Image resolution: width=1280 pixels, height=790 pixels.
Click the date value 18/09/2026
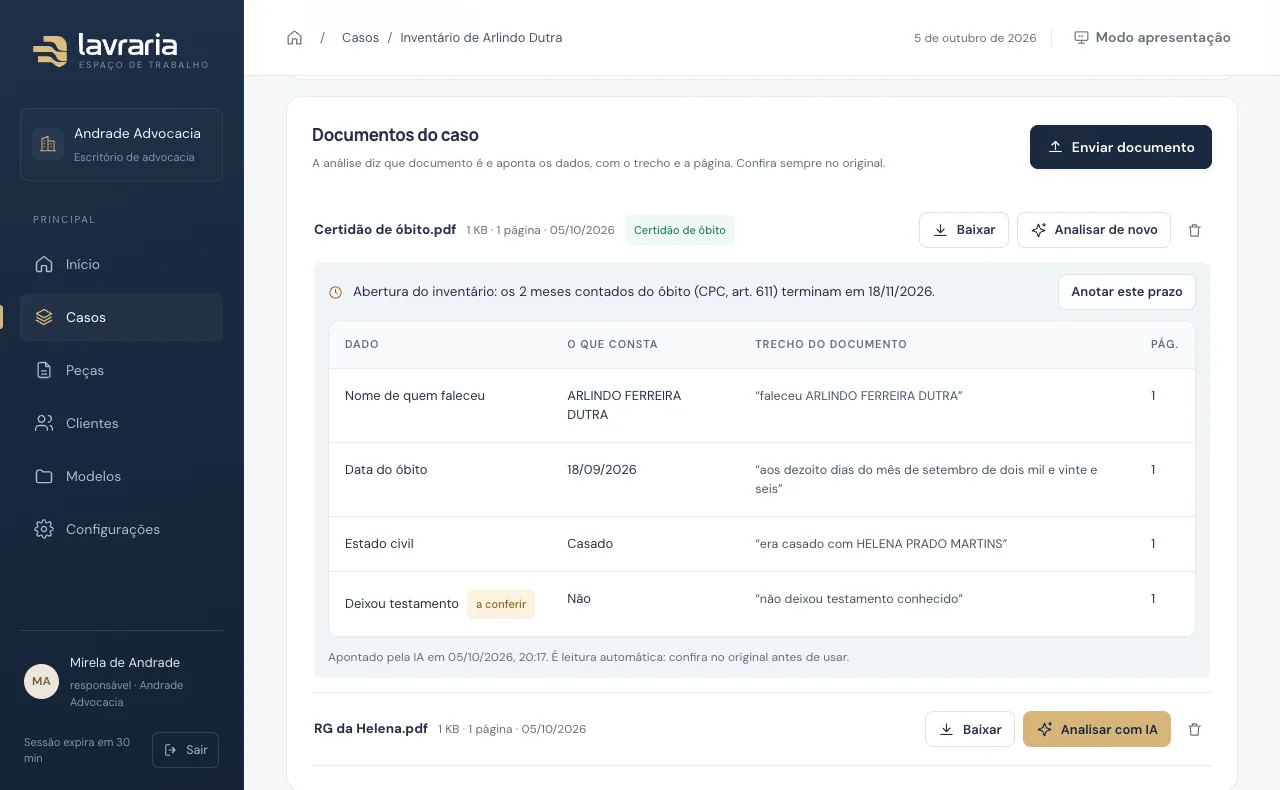coord(602,470)
